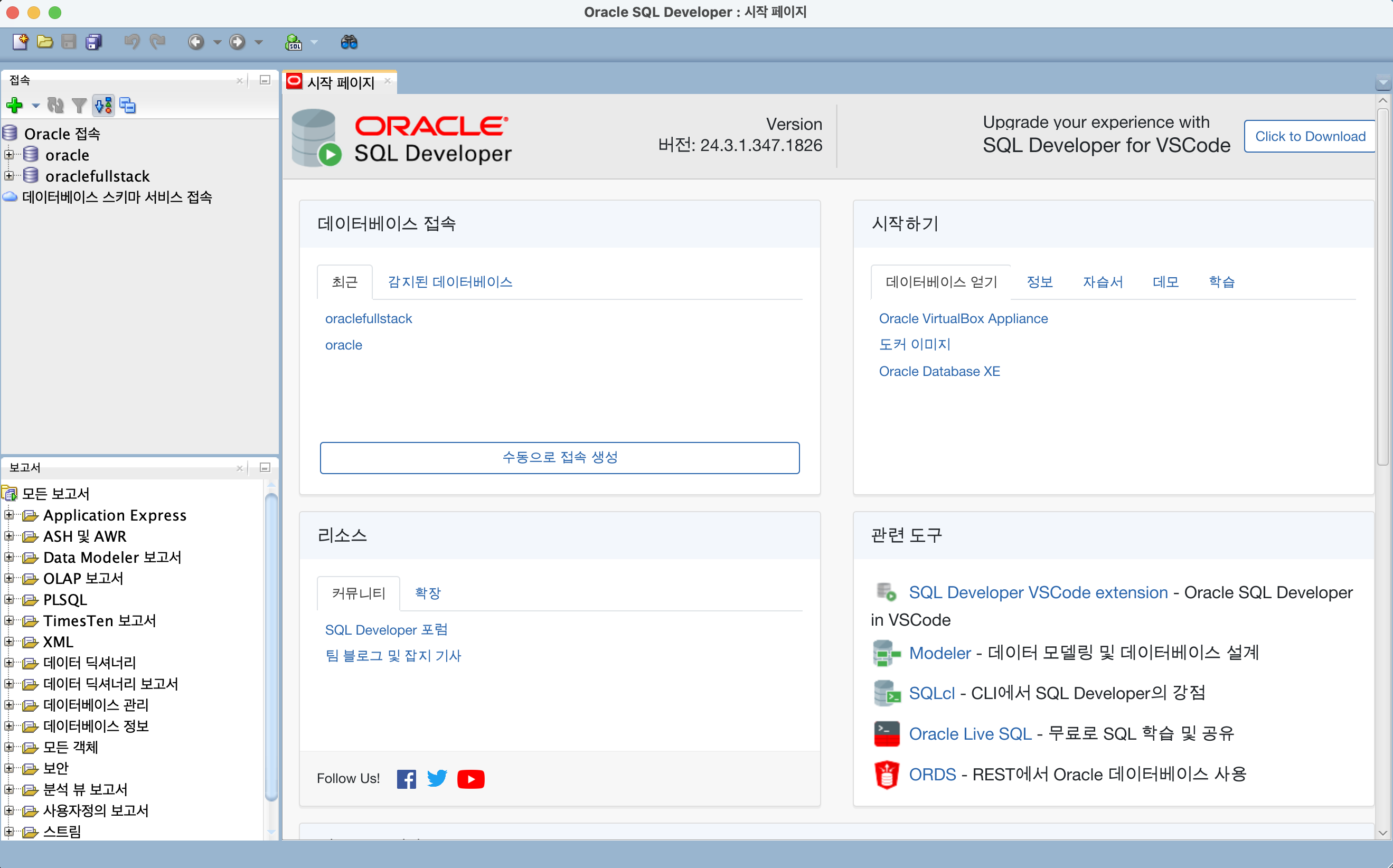This screenshot has width=1393, height=868.
Task: Open the Oracle Live SQL link
Action: 970,734
